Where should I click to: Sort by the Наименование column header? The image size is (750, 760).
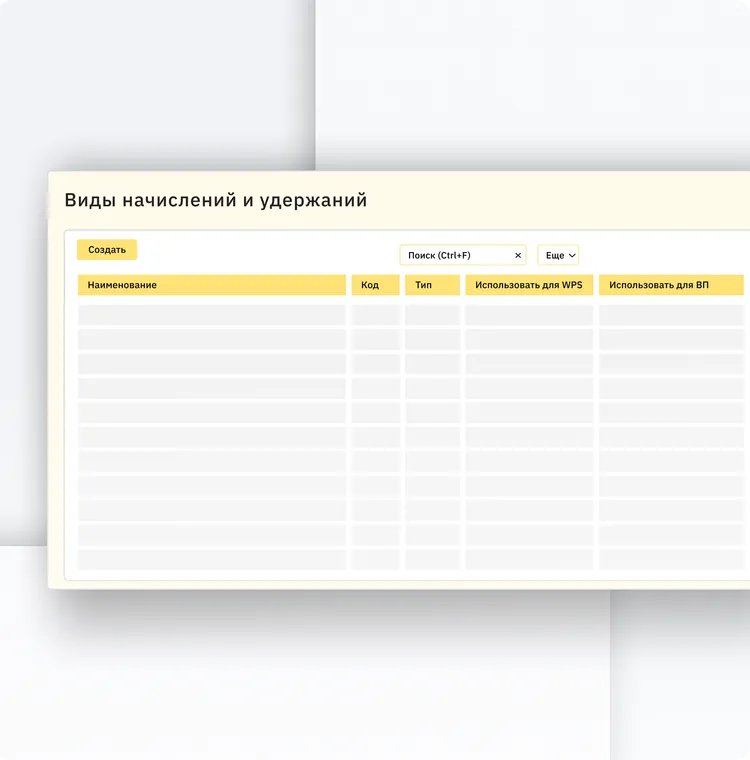point(212,285)
